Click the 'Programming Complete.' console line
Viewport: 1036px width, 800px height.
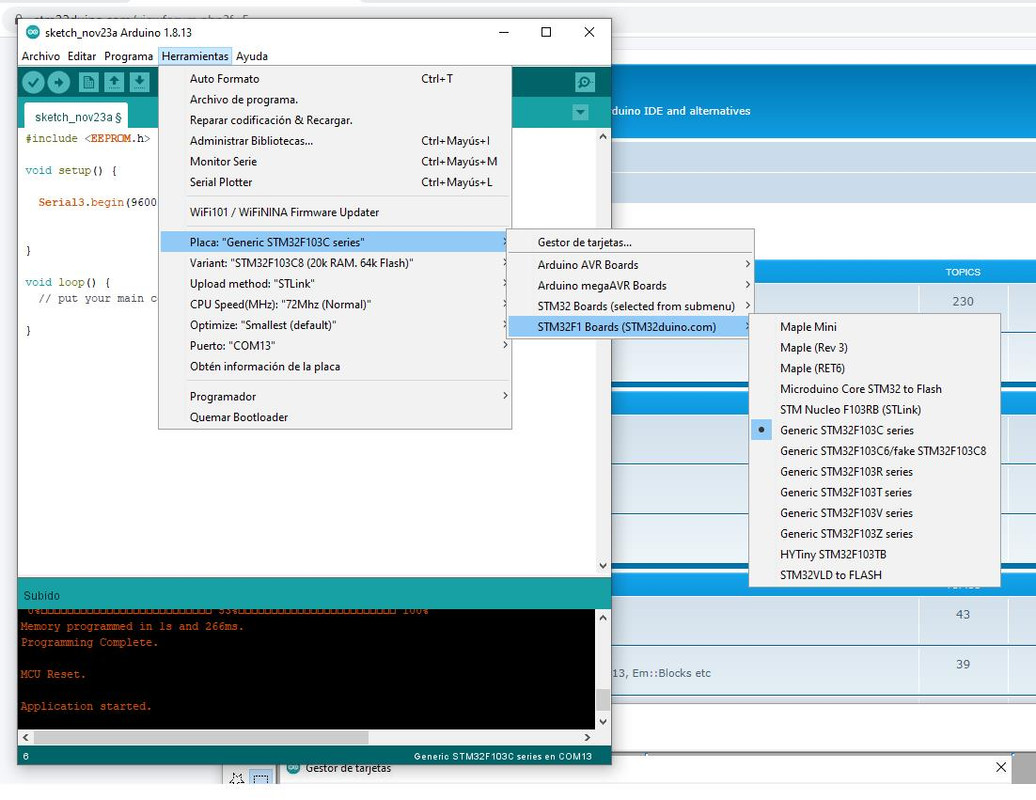coord(89,642)
